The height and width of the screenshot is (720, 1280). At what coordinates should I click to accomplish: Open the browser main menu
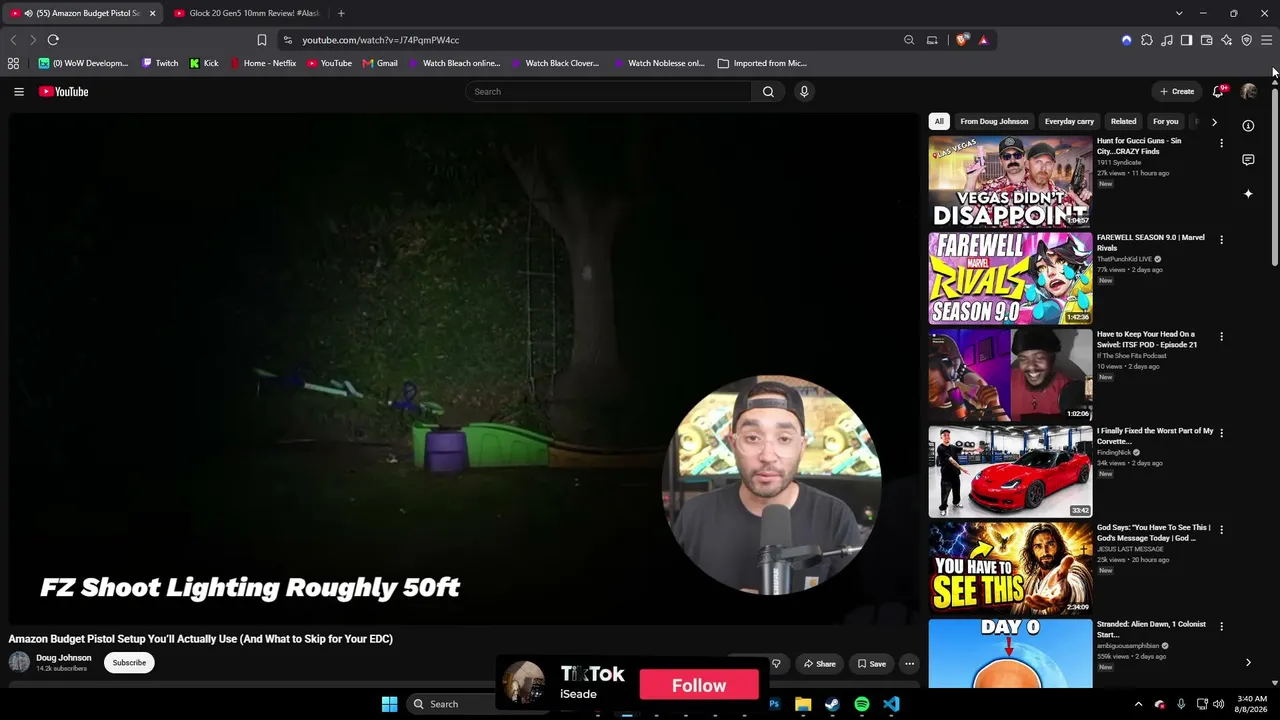coord(1266,40)
